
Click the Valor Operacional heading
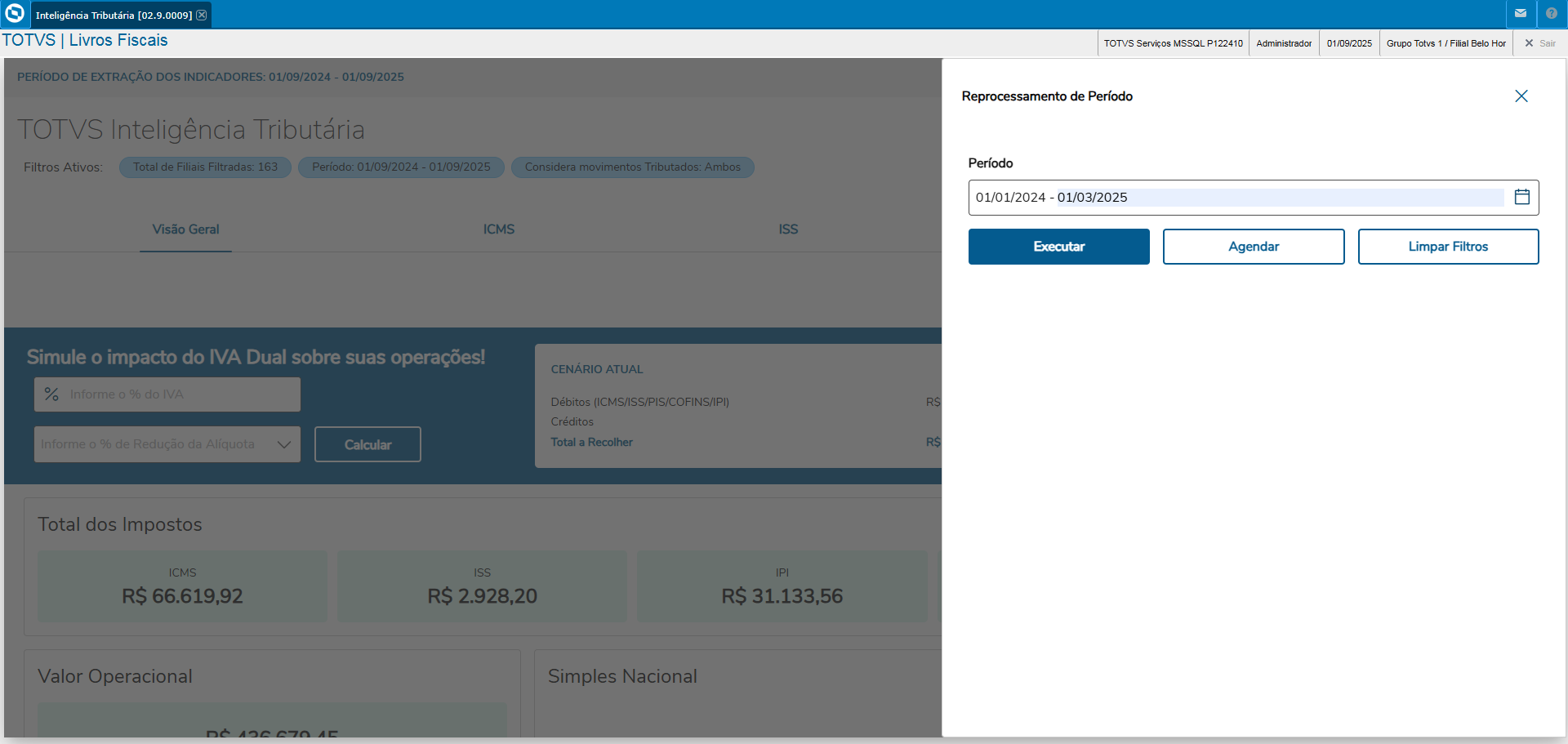pos(115,676)
